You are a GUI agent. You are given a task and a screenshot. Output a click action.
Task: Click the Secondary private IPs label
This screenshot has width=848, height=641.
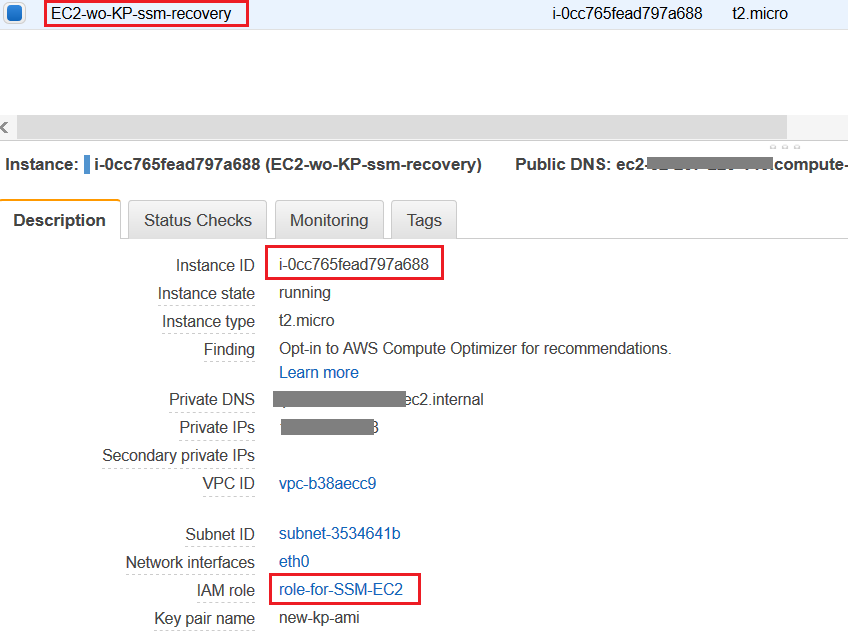(178, 456)
